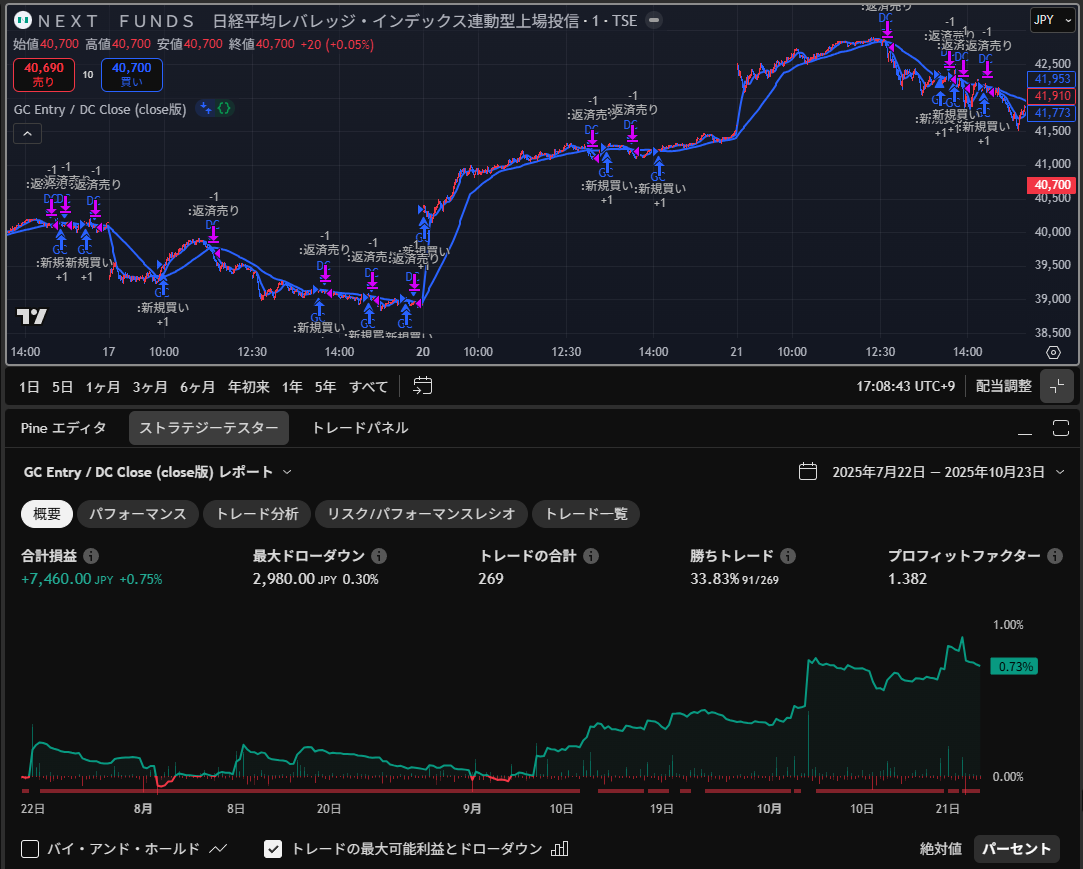
Task: Click the Pine source code braces icon
Action: click(225, 109)
